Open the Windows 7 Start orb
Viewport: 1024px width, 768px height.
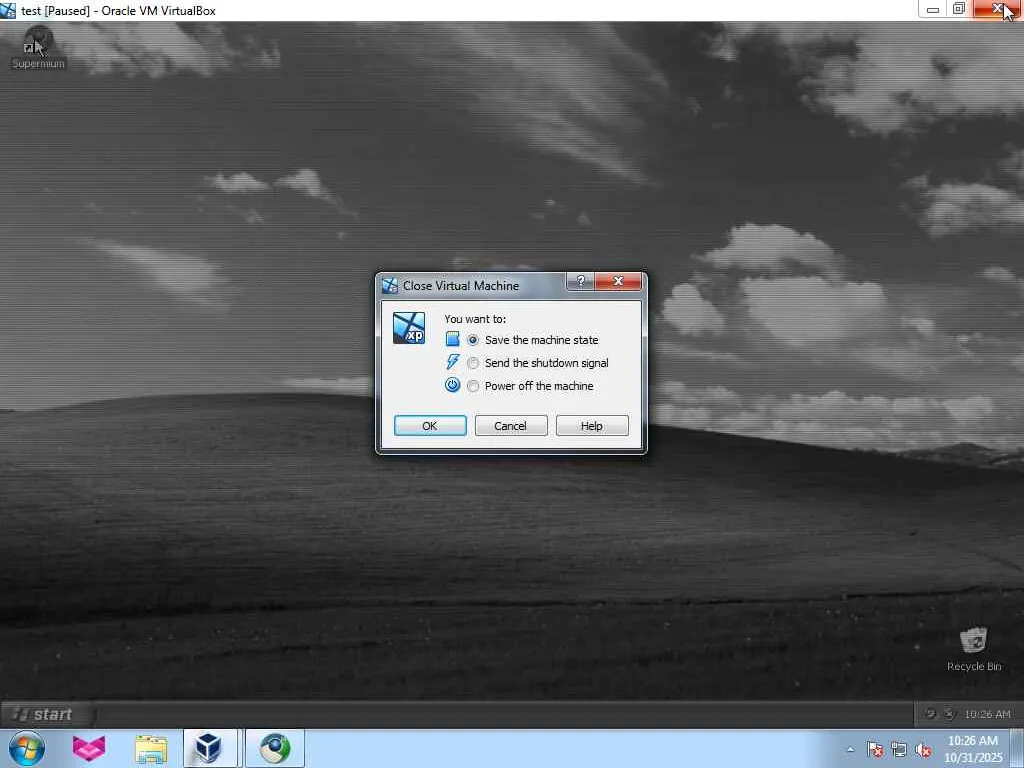coord(27,748)
